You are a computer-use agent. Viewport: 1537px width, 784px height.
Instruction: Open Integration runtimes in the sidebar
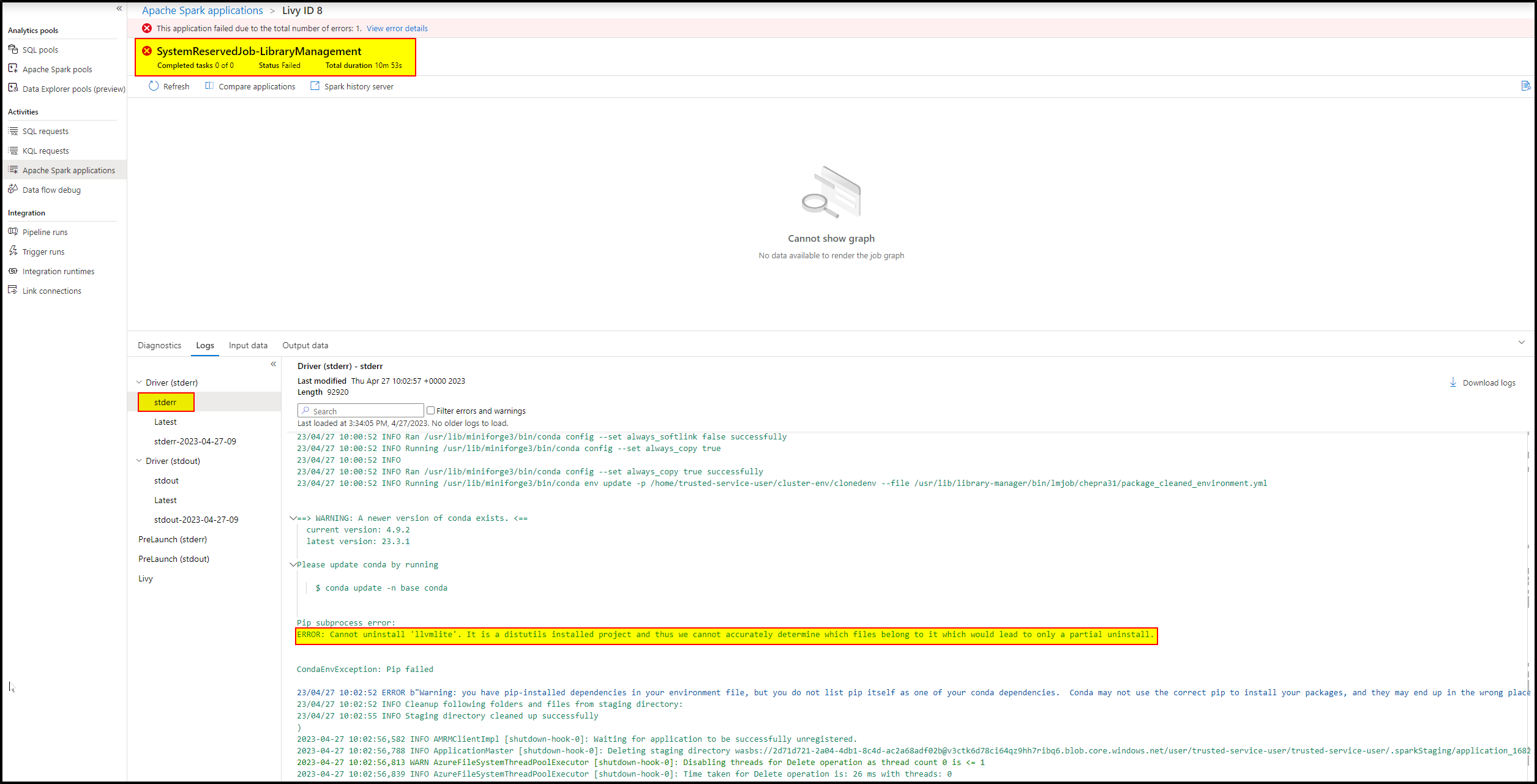click(58, 272)
